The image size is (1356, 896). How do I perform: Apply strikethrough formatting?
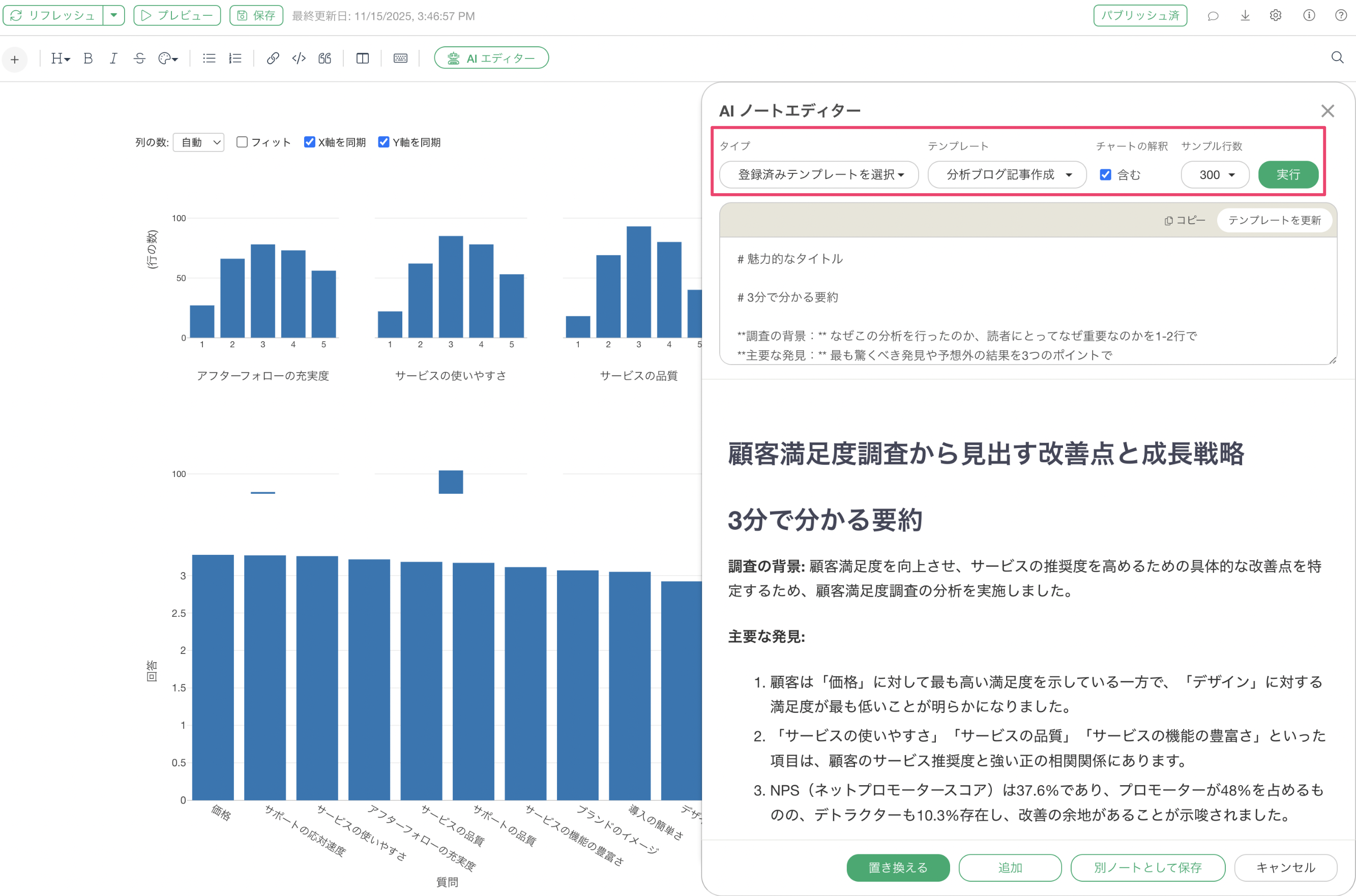pos(139,58)
